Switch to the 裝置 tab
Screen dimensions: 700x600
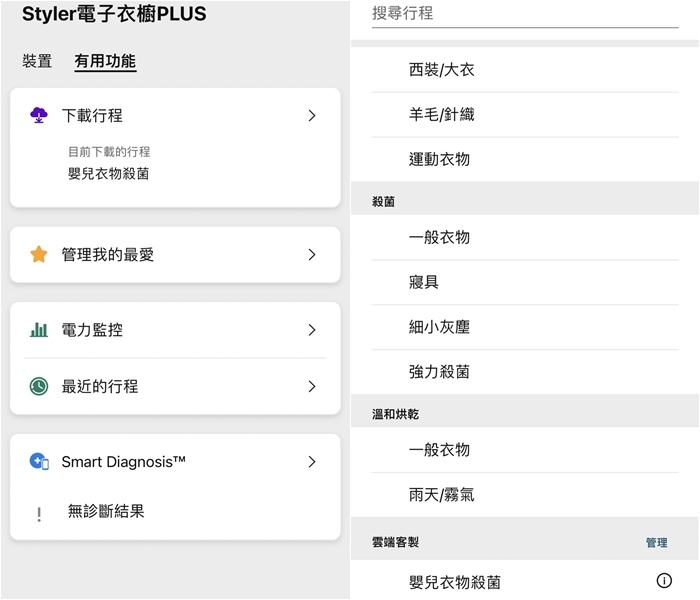37,61
